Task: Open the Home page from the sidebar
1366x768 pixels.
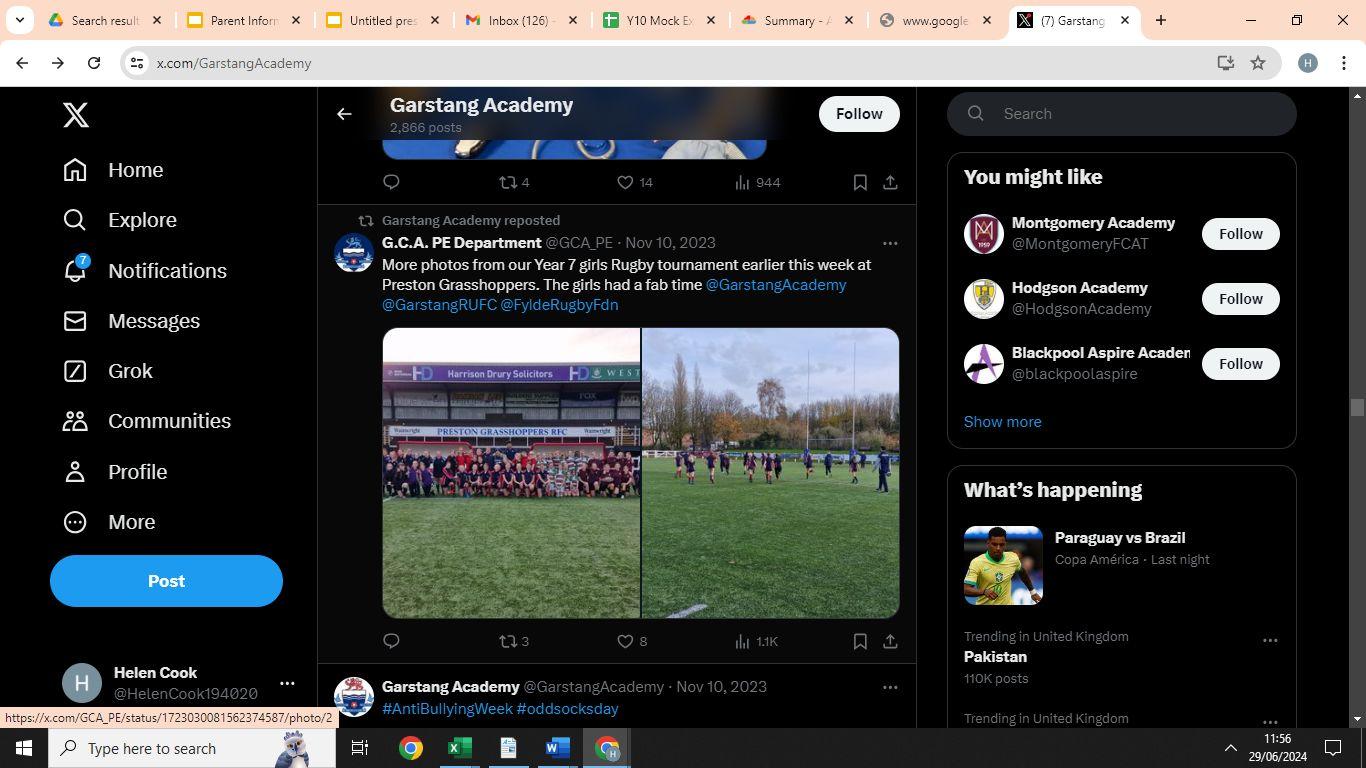Action: point(113,170)
